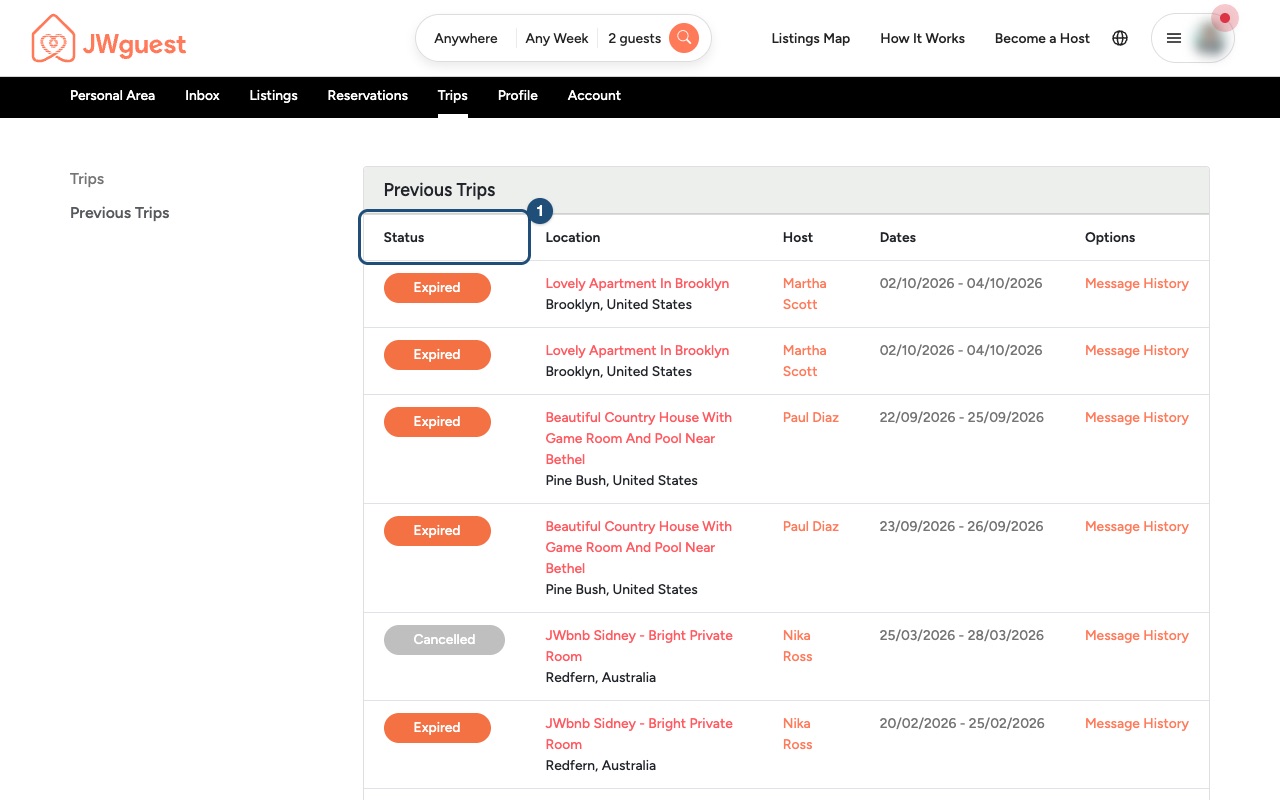Open the hamburger user menu
This screenshot has width=1280, height=800.
[x=1174, y=38]
